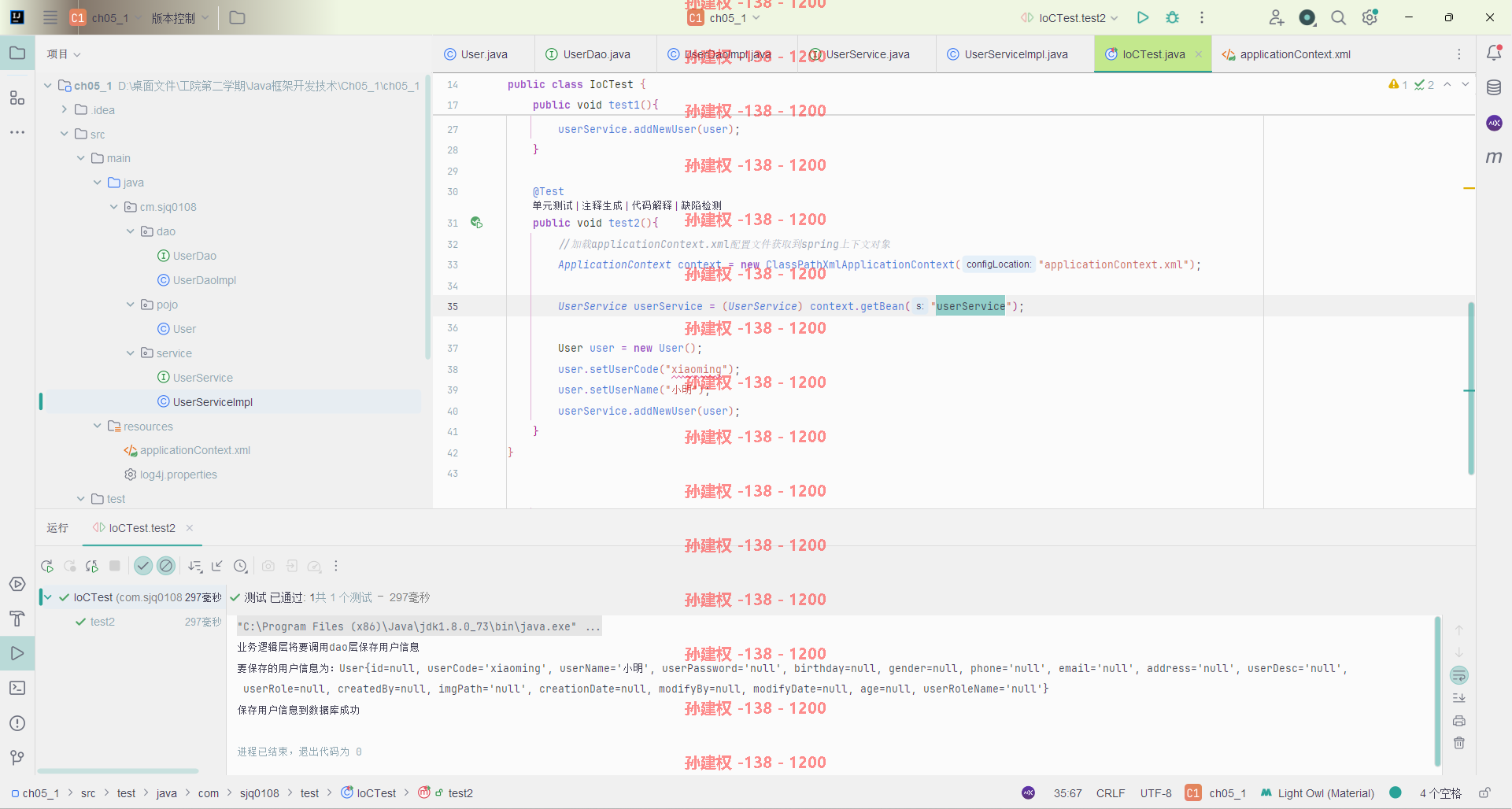Viewport: 1512px width, 809px height.
Task: Open the green Material accent color indicator
Action: point(1396,792)
